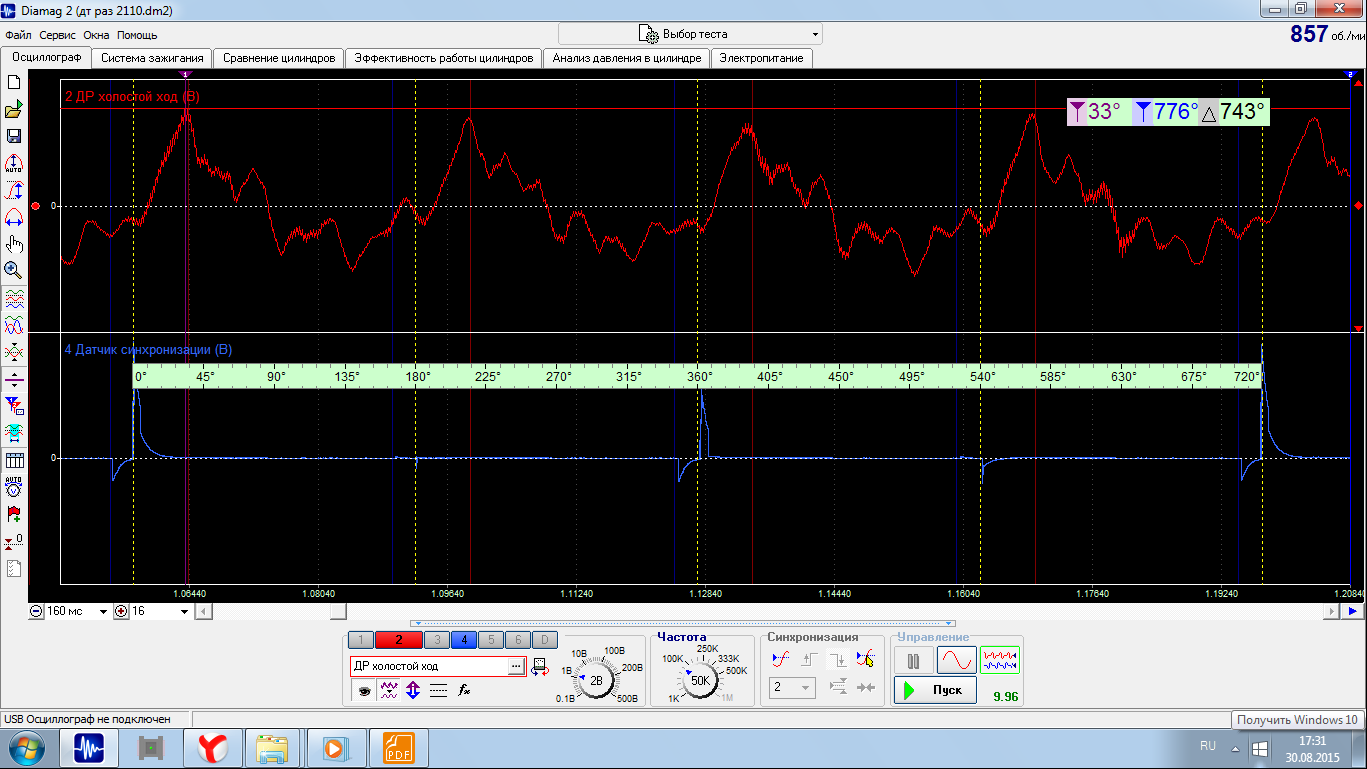Switch to the Система зажигания tab
This screenshot has height=769, width=1367.
pyautogui.click(x=152, y=58)
